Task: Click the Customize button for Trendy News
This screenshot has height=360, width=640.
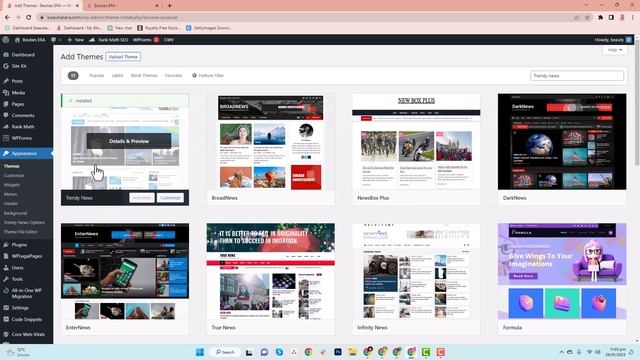Action: coord(170,198)
